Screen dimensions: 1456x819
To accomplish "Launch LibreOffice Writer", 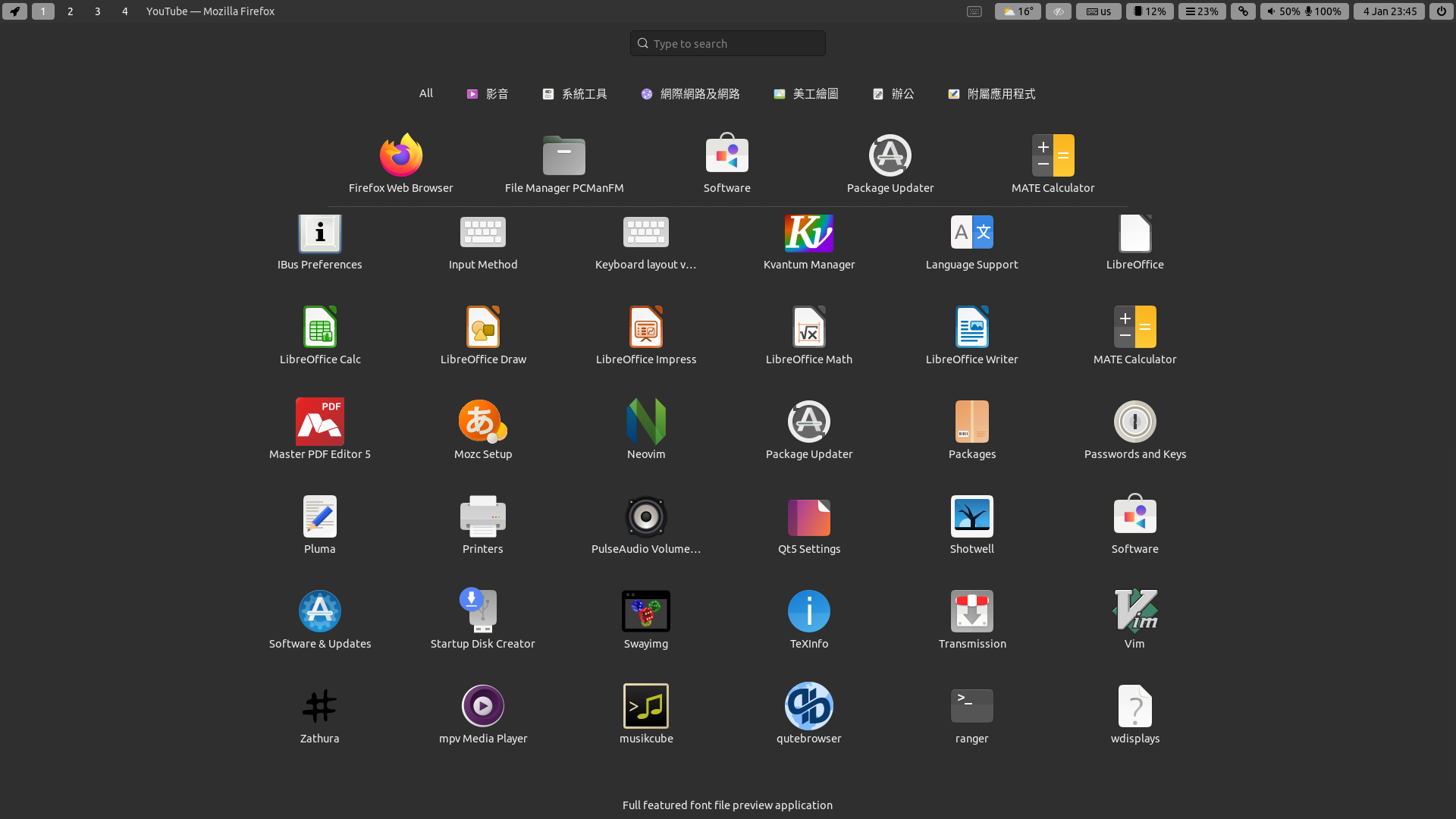I will point(972,335).
